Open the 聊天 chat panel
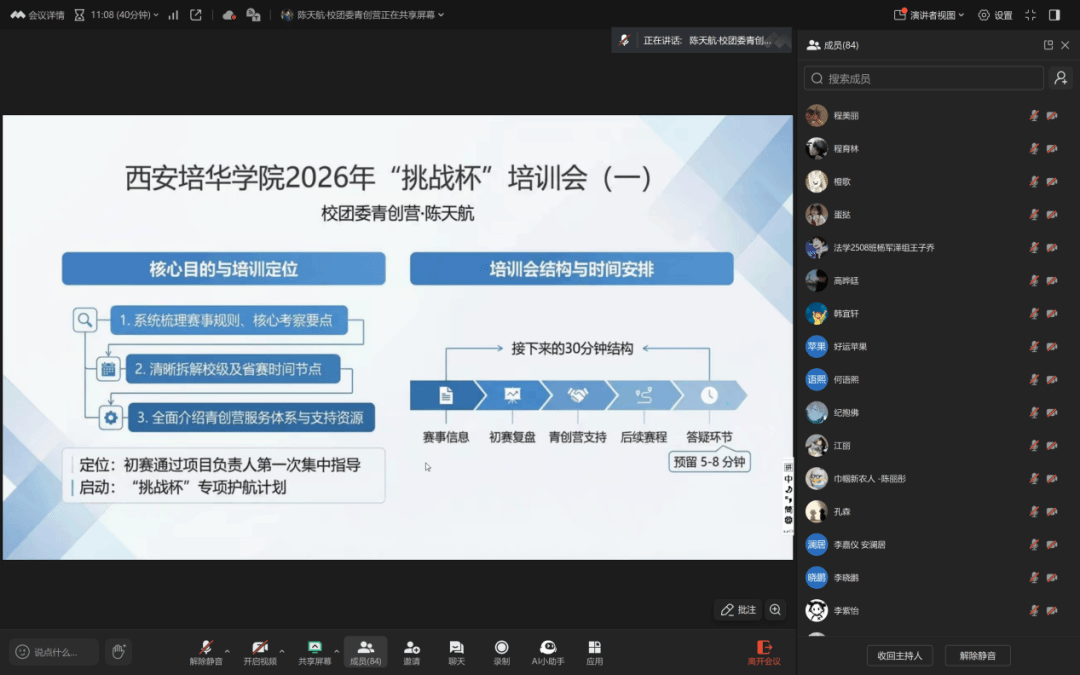Image resolution: width=1080 pixels, height=675 pixels. tap(456, 650)
